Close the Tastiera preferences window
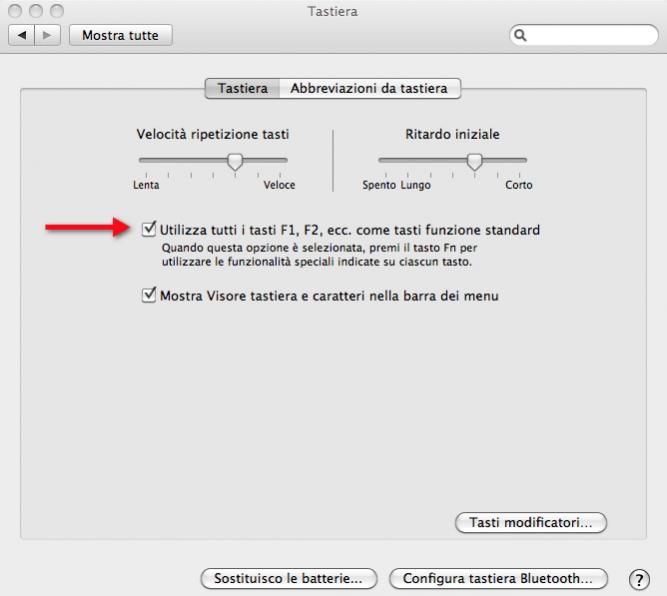The image size is (667, 596). tap(13, 12)
